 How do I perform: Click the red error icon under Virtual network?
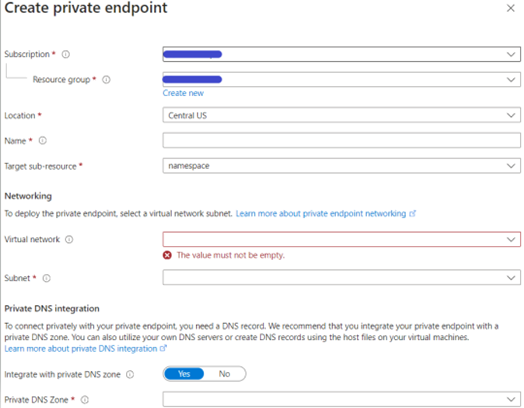click(x=167, y=255)
